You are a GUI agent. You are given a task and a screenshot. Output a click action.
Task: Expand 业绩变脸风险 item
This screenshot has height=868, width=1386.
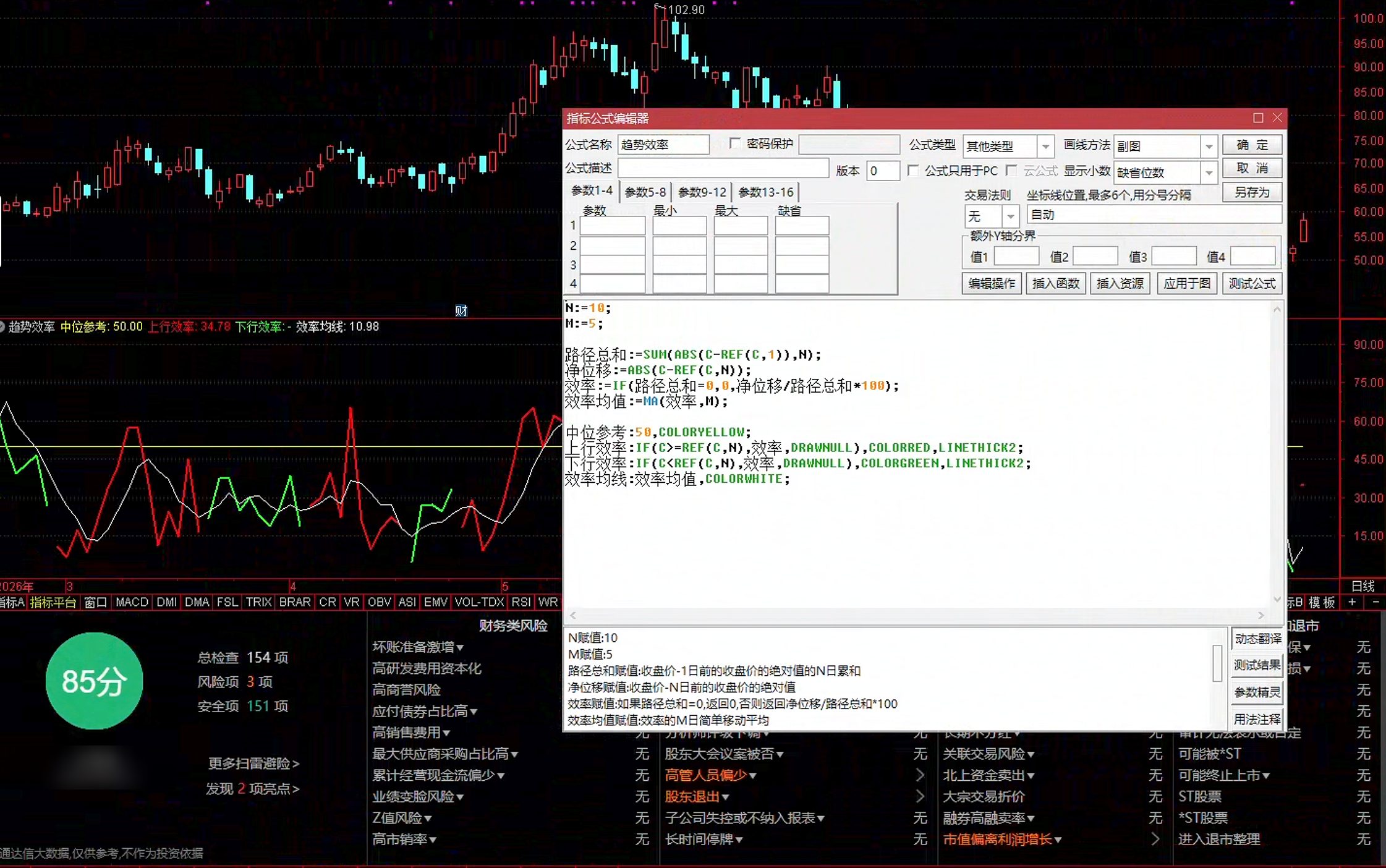tap(460, 797)
